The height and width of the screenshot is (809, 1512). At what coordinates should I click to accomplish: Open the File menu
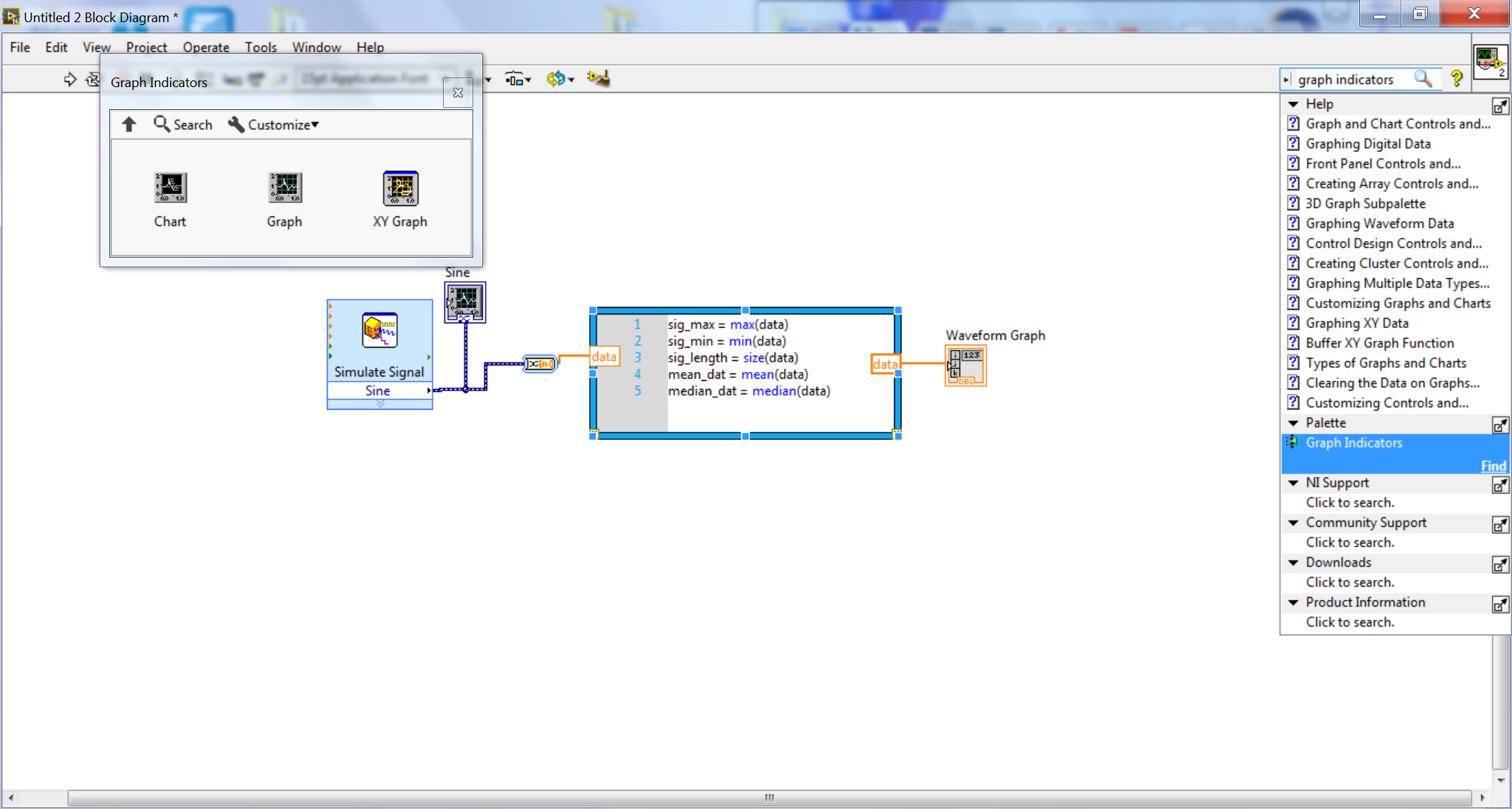[x=20, y=47]
